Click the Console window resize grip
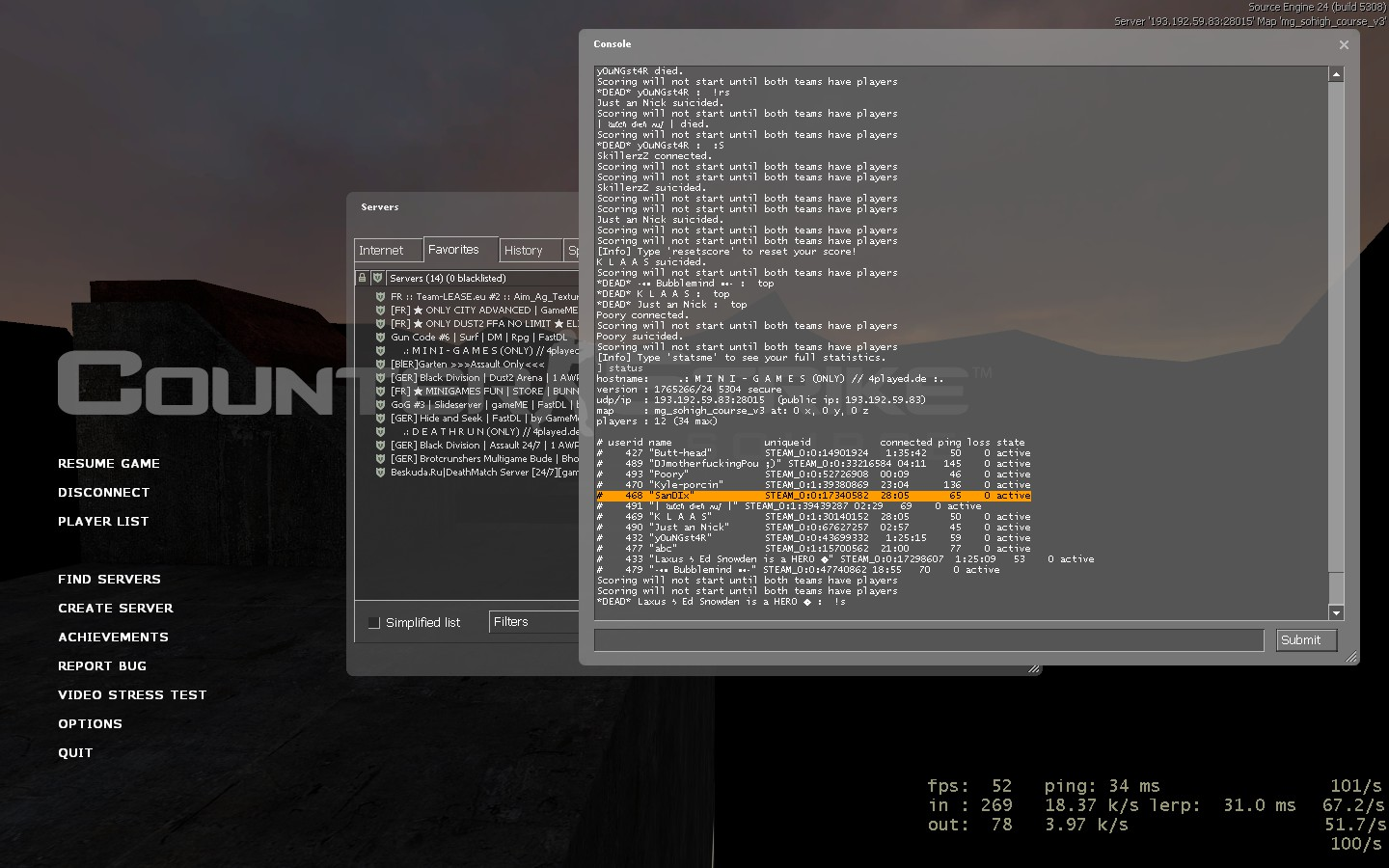This screenshot has width=1389, height=868. point(1351,657)
